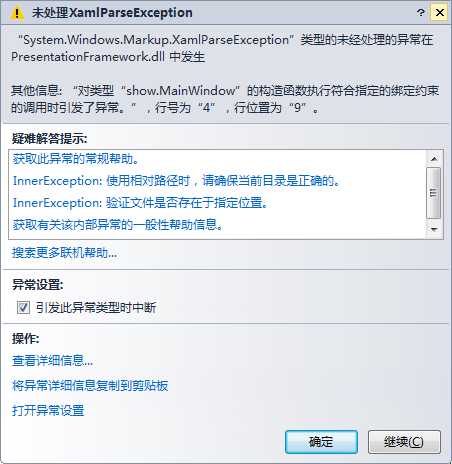The height and width of the screenshot is (464, 452).
Task: Open 打开异常设置 link
Action: (48, 410)
